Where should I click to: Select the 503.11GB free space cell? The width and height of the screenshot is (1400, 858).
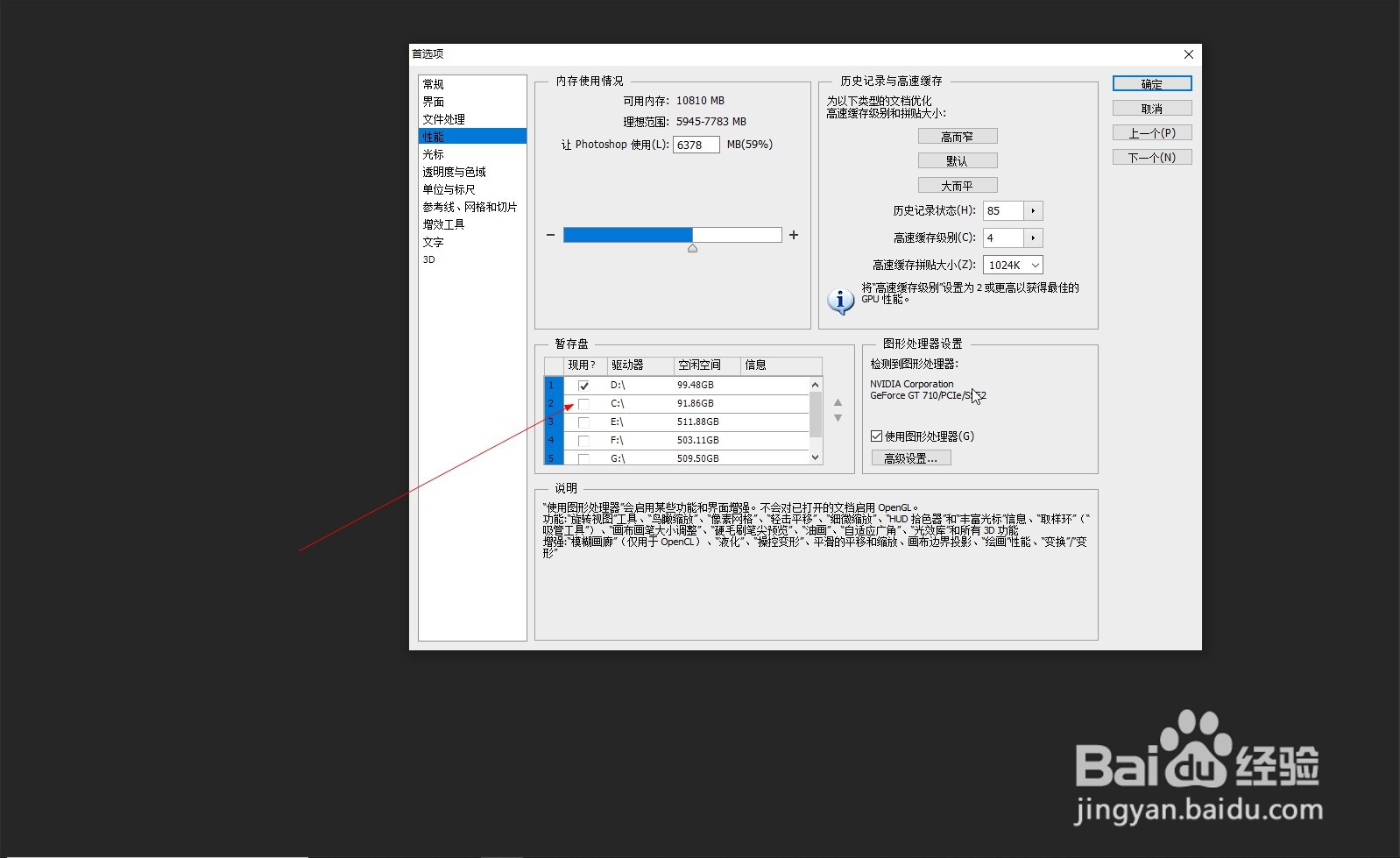coord(698,440)
